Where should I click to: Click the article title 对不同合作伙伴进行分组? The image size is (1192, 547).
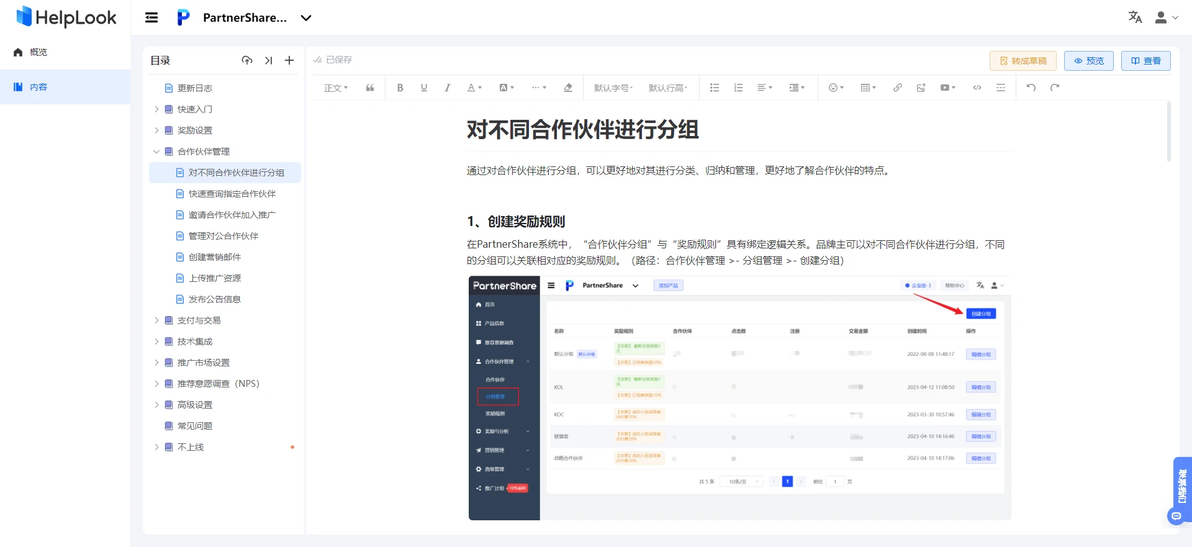coord(582,130)
